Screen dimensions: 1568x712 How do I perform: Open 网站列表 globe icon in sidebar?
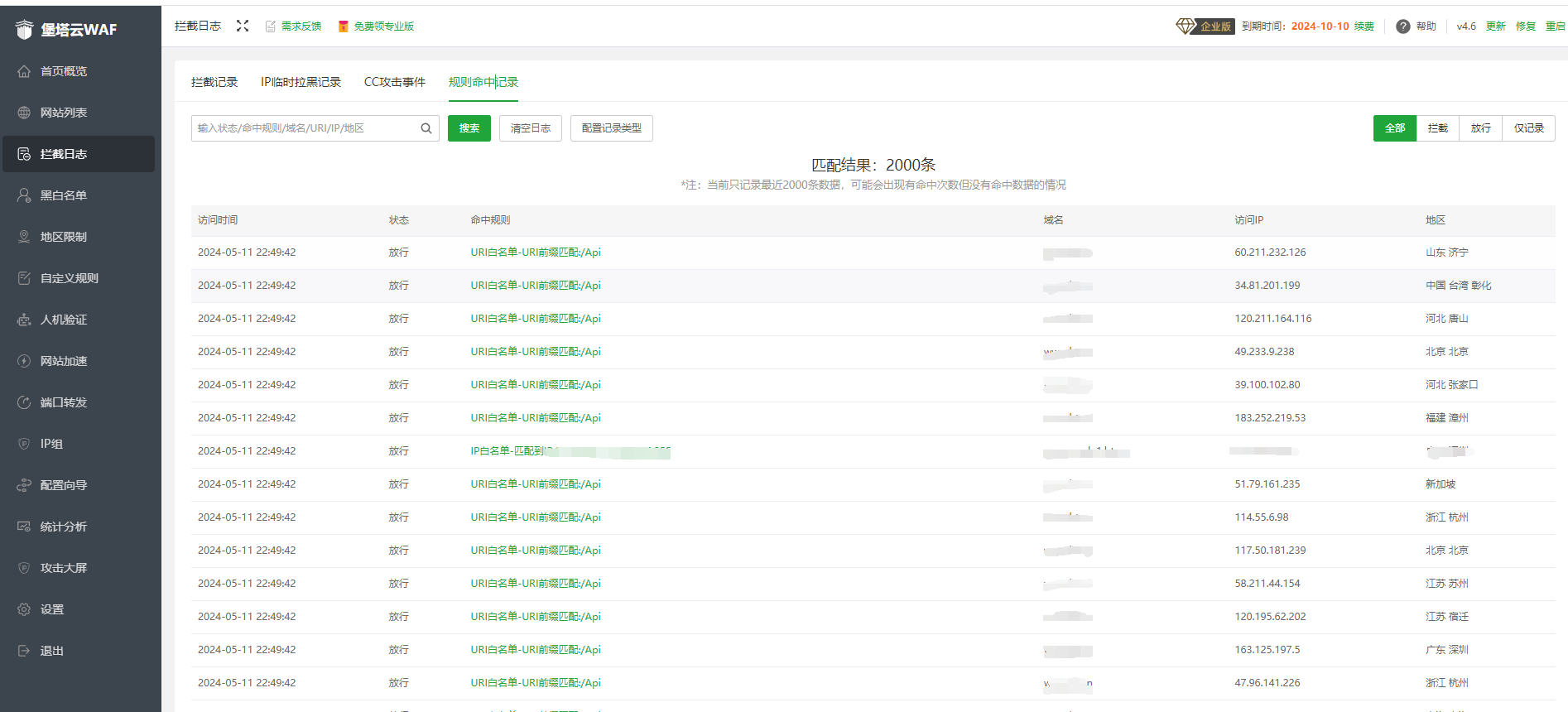24,113
